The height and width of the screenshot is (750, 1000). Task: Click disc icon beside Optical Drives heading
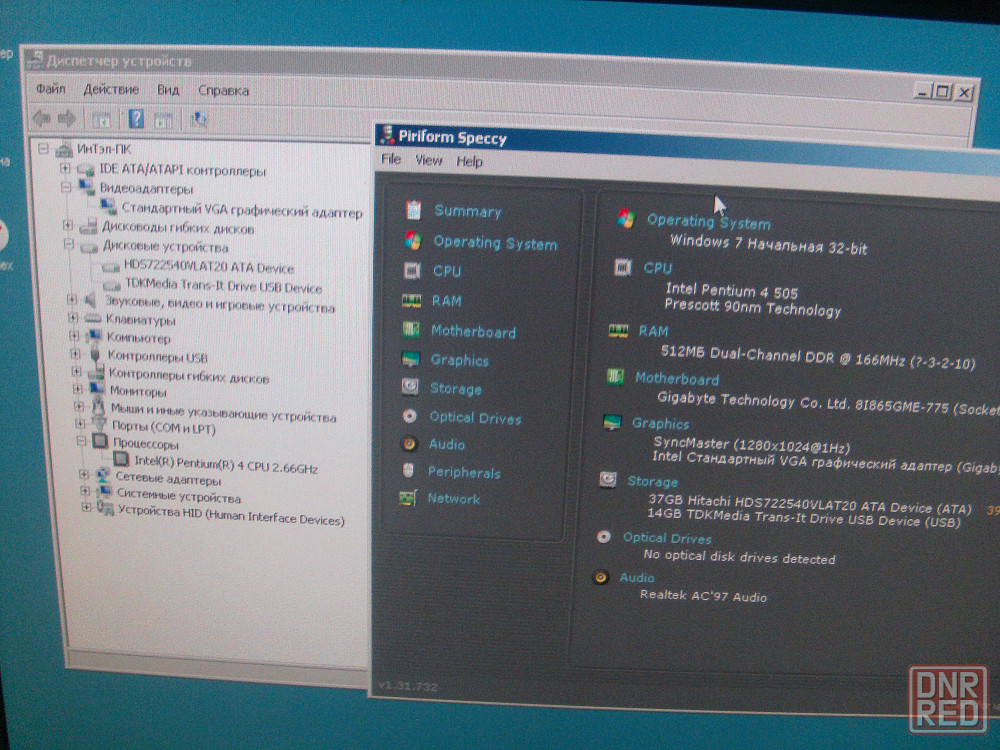pyautogui.click(x=603, y=536)
